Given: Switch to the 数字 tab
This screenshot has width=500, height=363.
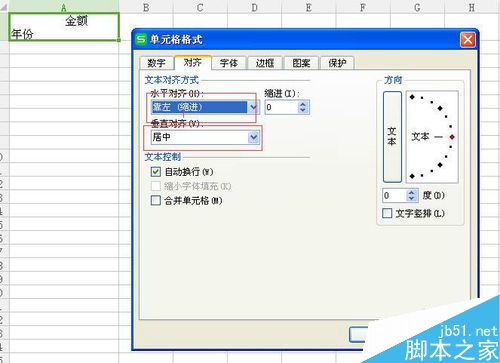Looking at the screenshot, I should coord(156,63).
